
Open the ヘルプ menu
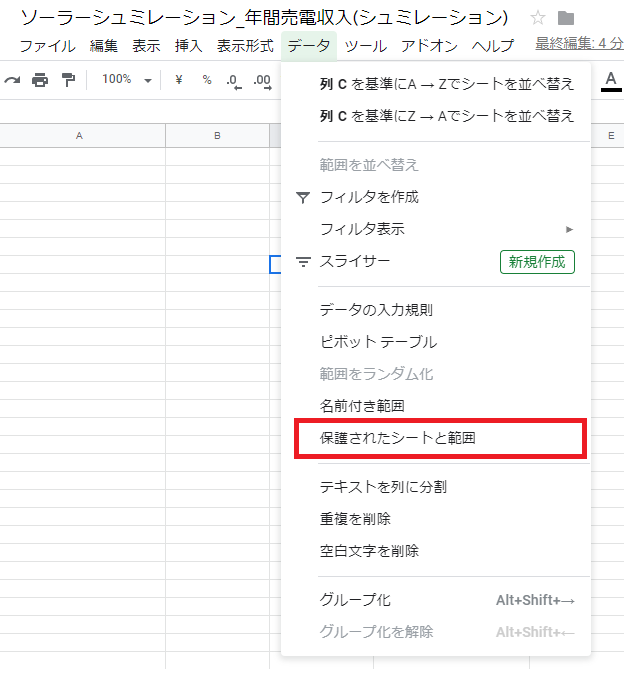493,46
